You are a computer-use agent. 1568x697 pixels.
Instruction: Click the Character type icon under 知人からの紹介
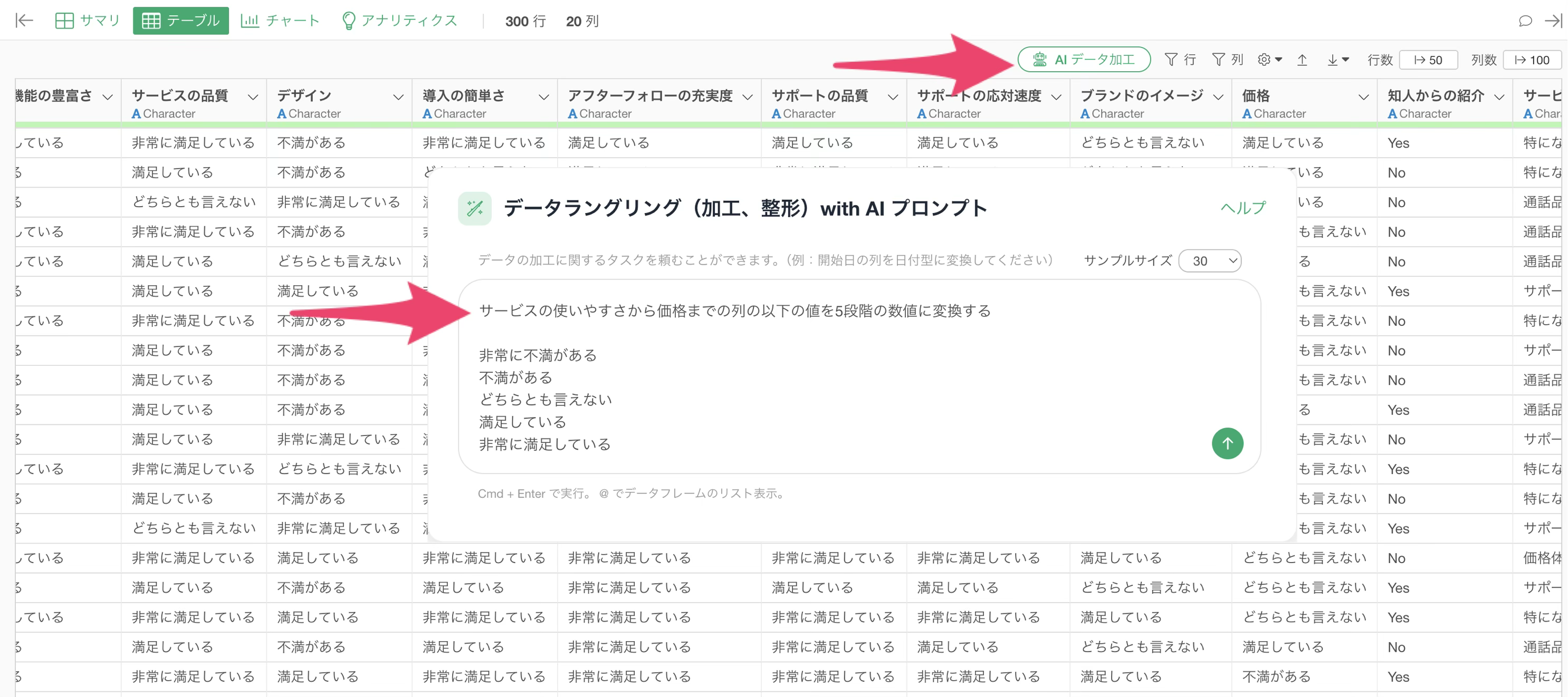point(1393,114)
